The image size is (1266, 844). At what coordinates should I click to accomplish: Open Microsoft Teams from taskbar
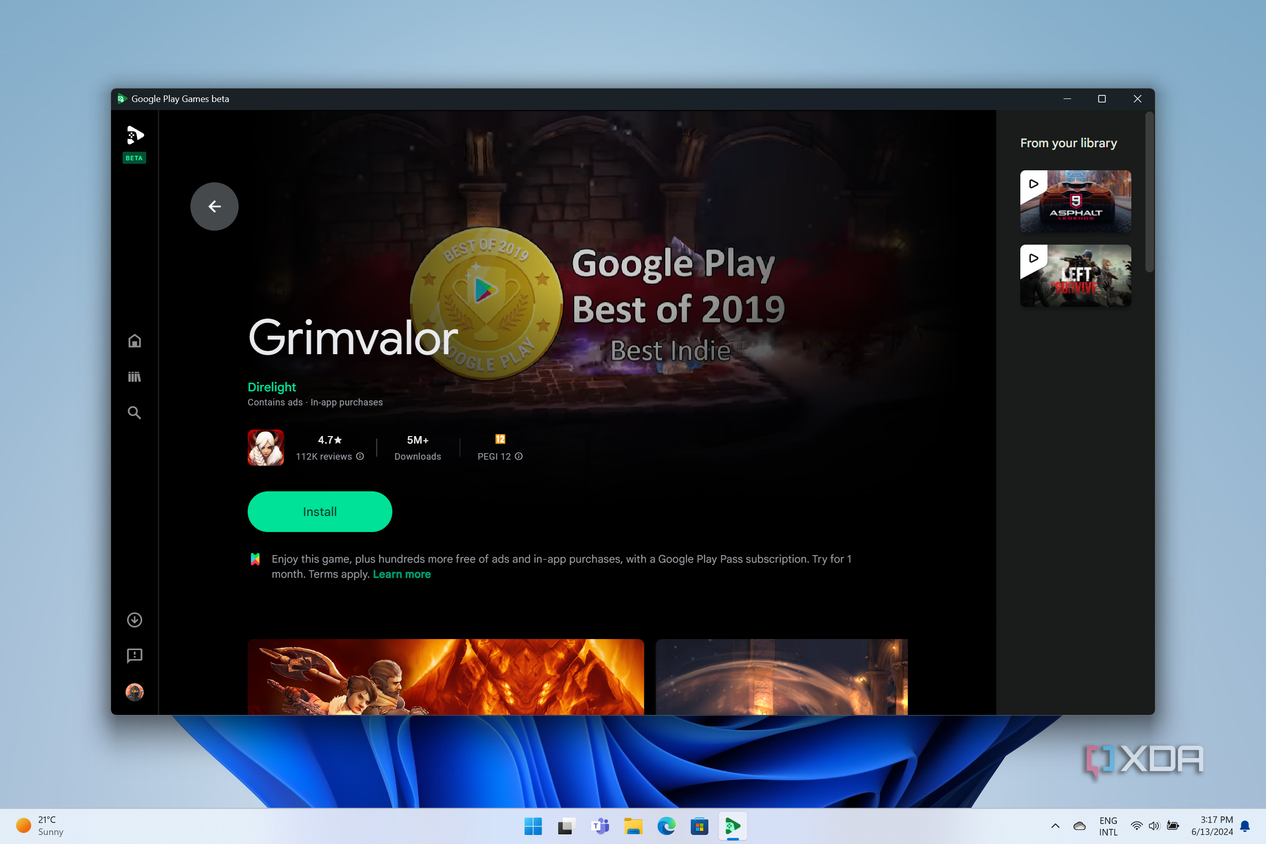(x=600, y=826)
